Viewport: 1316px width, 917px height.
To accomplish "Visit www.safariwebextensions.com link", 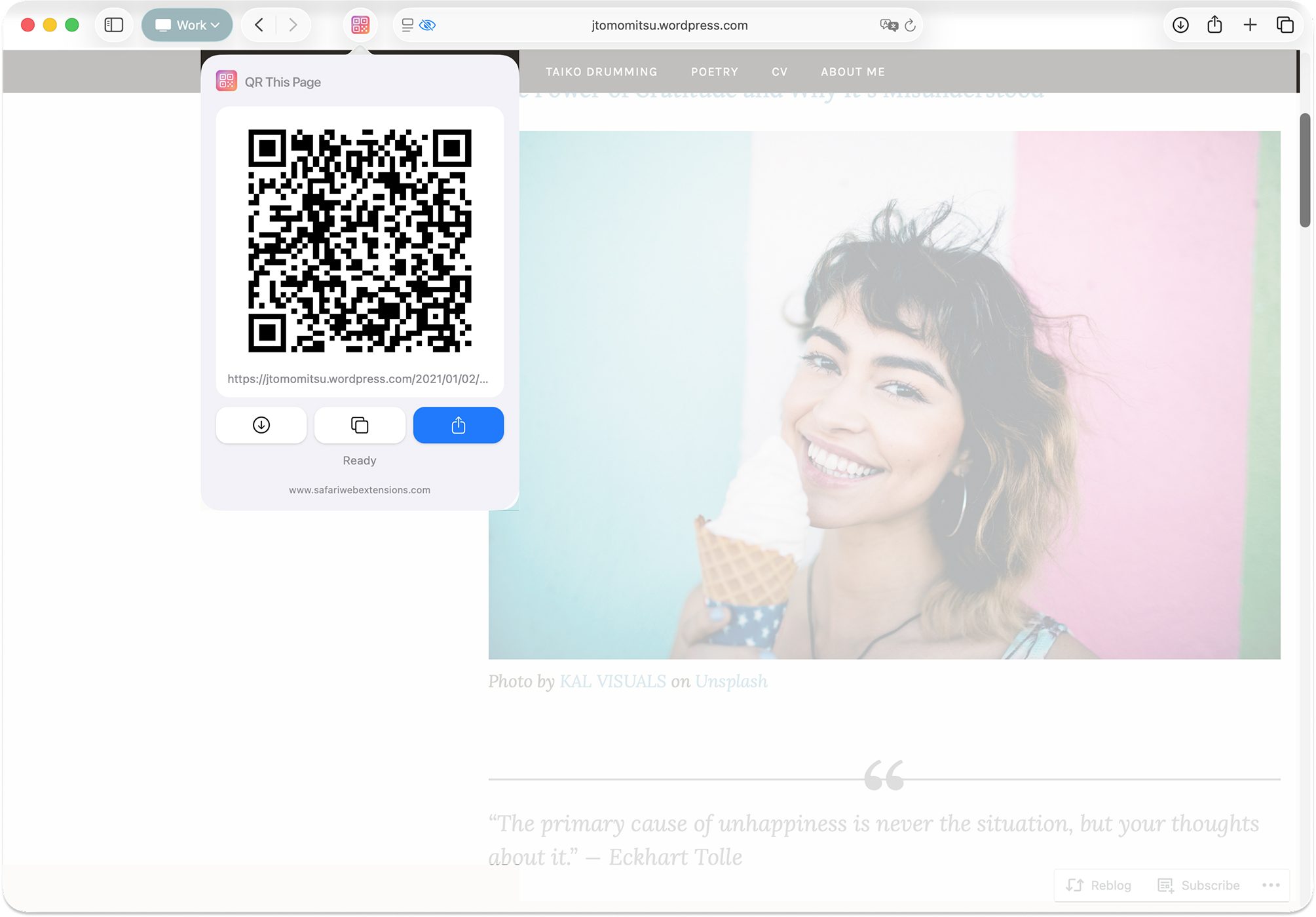I will tap(360, 490).
